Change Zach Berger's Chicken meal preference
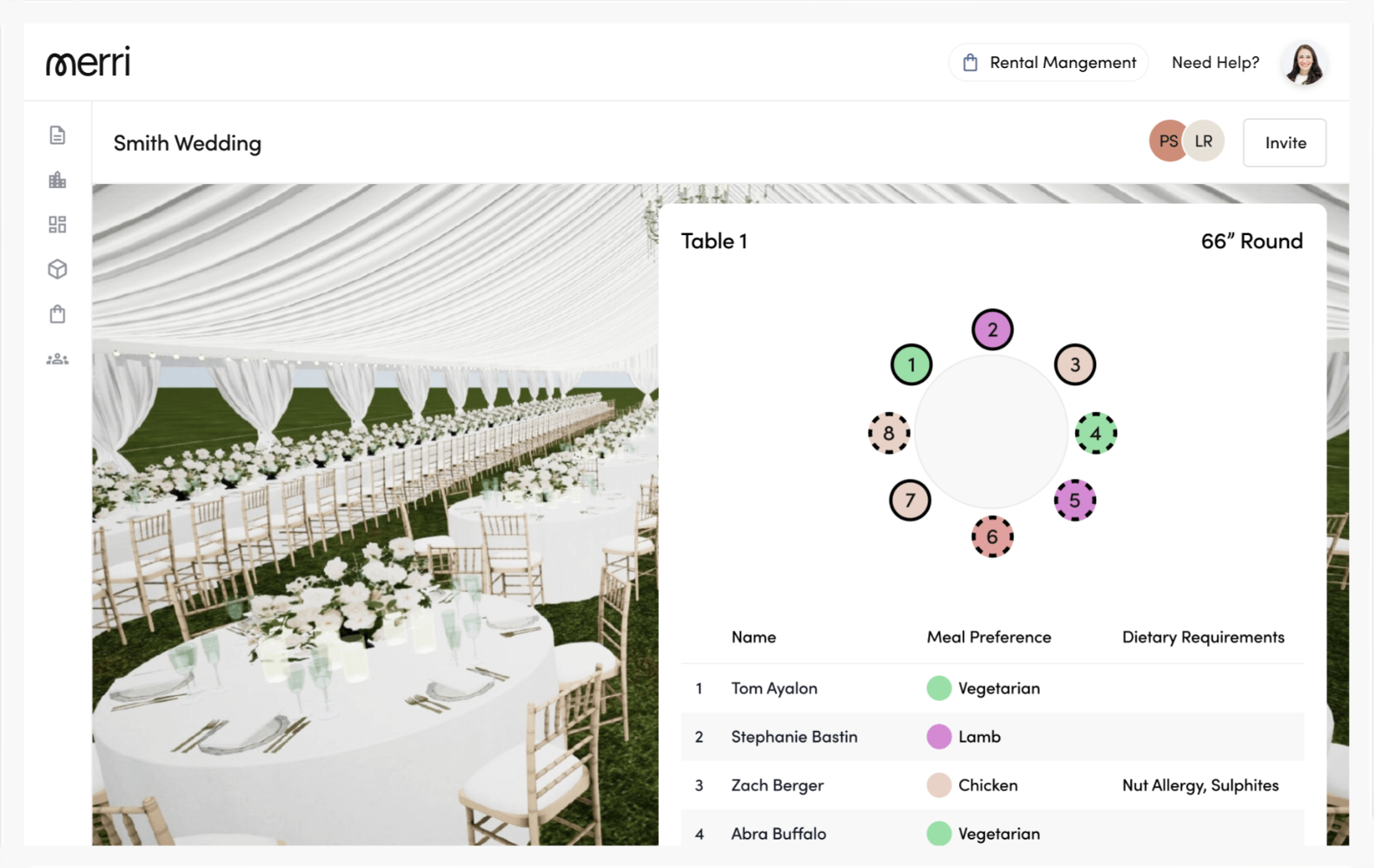Viewport: 1374px width, 868px height. (x=939, y=785)
